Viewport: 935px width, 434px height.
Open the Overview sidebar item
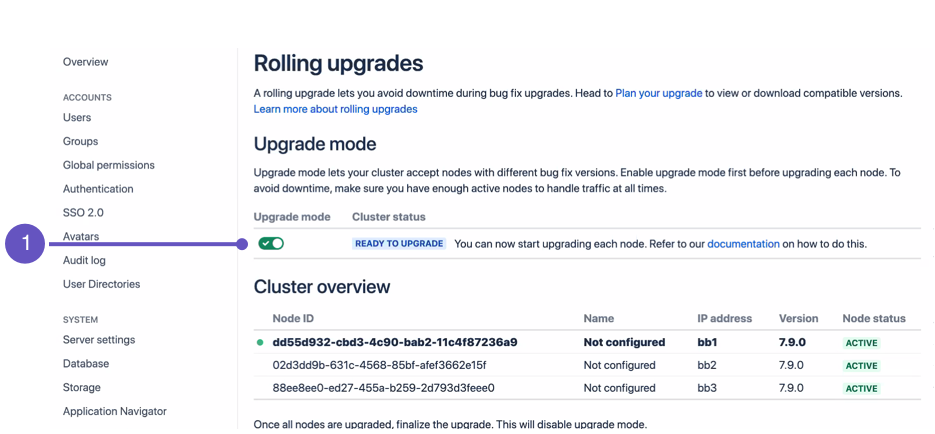[85, 62]
